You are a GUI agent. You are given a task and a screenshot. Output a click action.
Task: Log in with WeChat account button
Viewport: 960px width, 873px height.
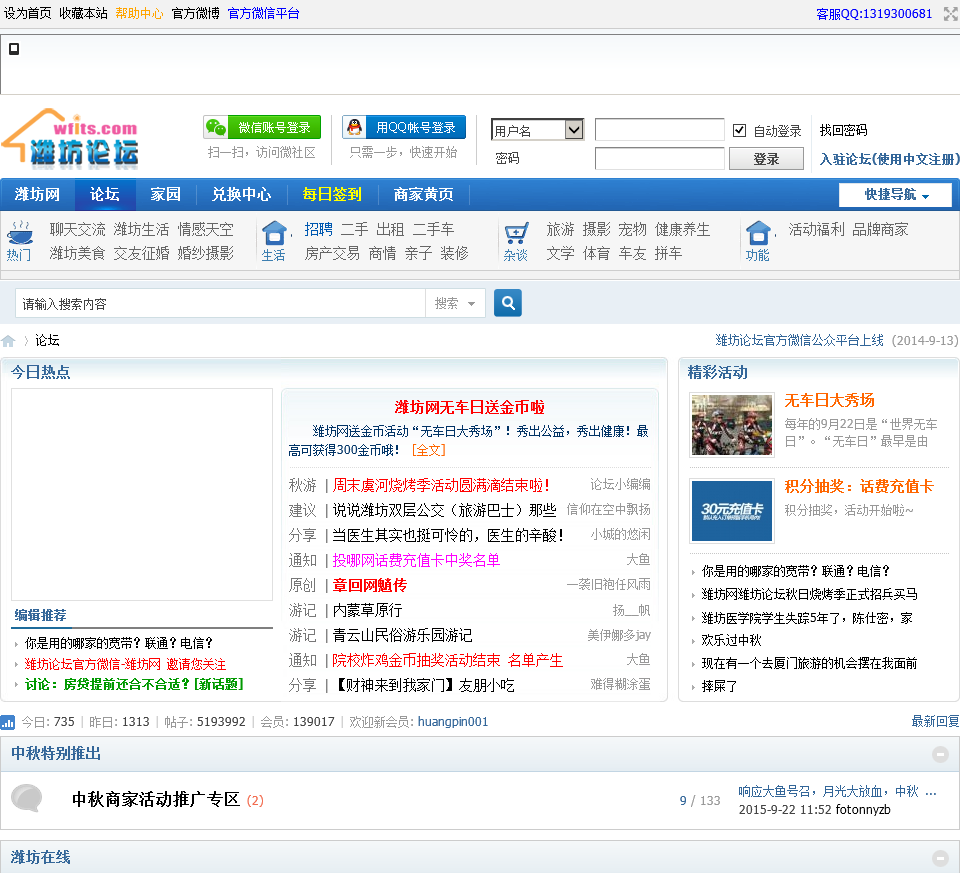262,128
